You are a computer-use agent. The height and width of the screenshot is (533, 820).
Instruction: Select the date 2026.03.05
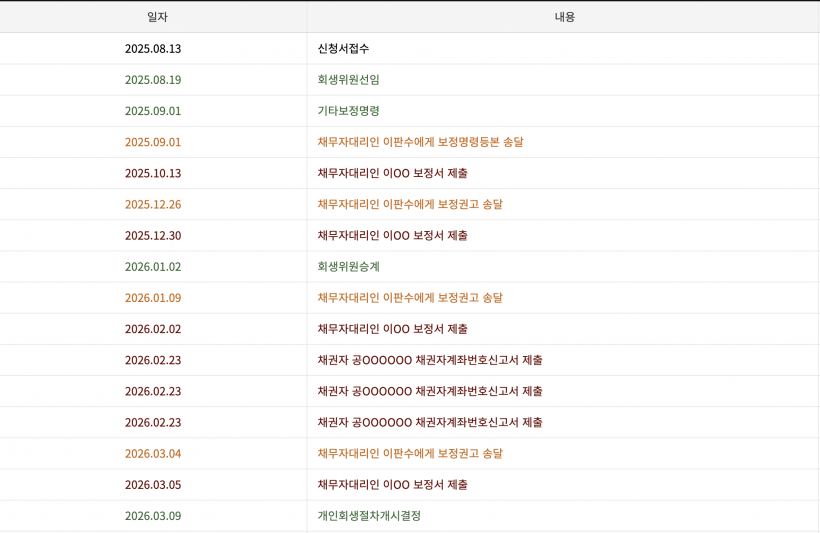153,485
